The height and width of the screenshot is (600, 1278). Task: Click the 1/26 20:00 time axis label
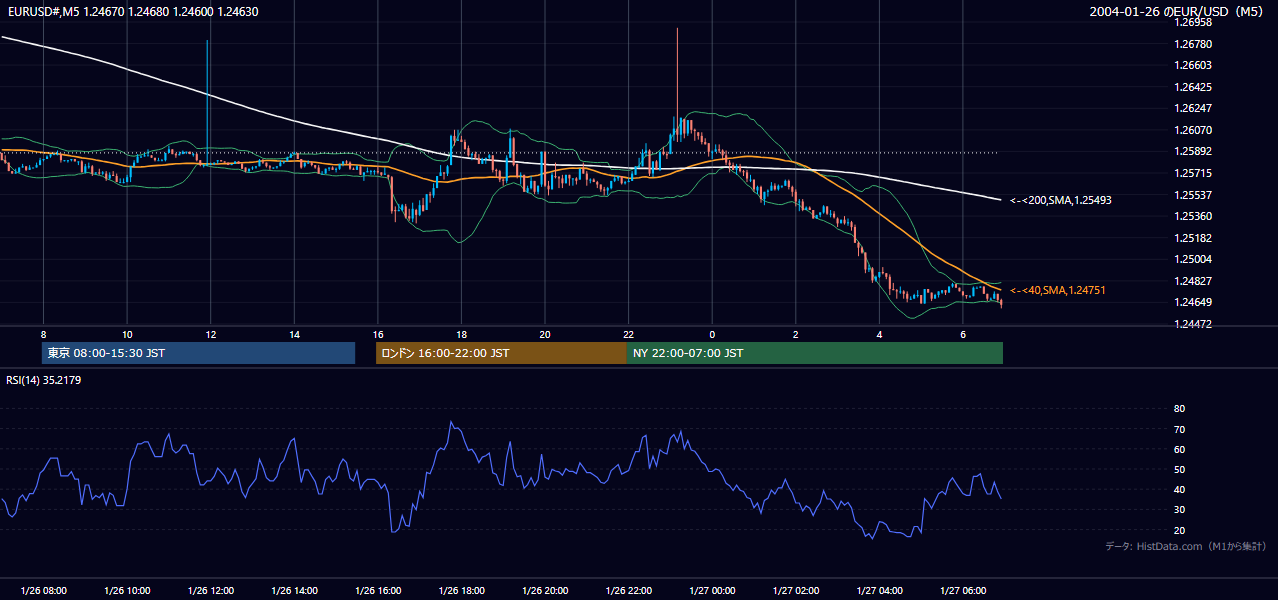(x=545, y=591)
